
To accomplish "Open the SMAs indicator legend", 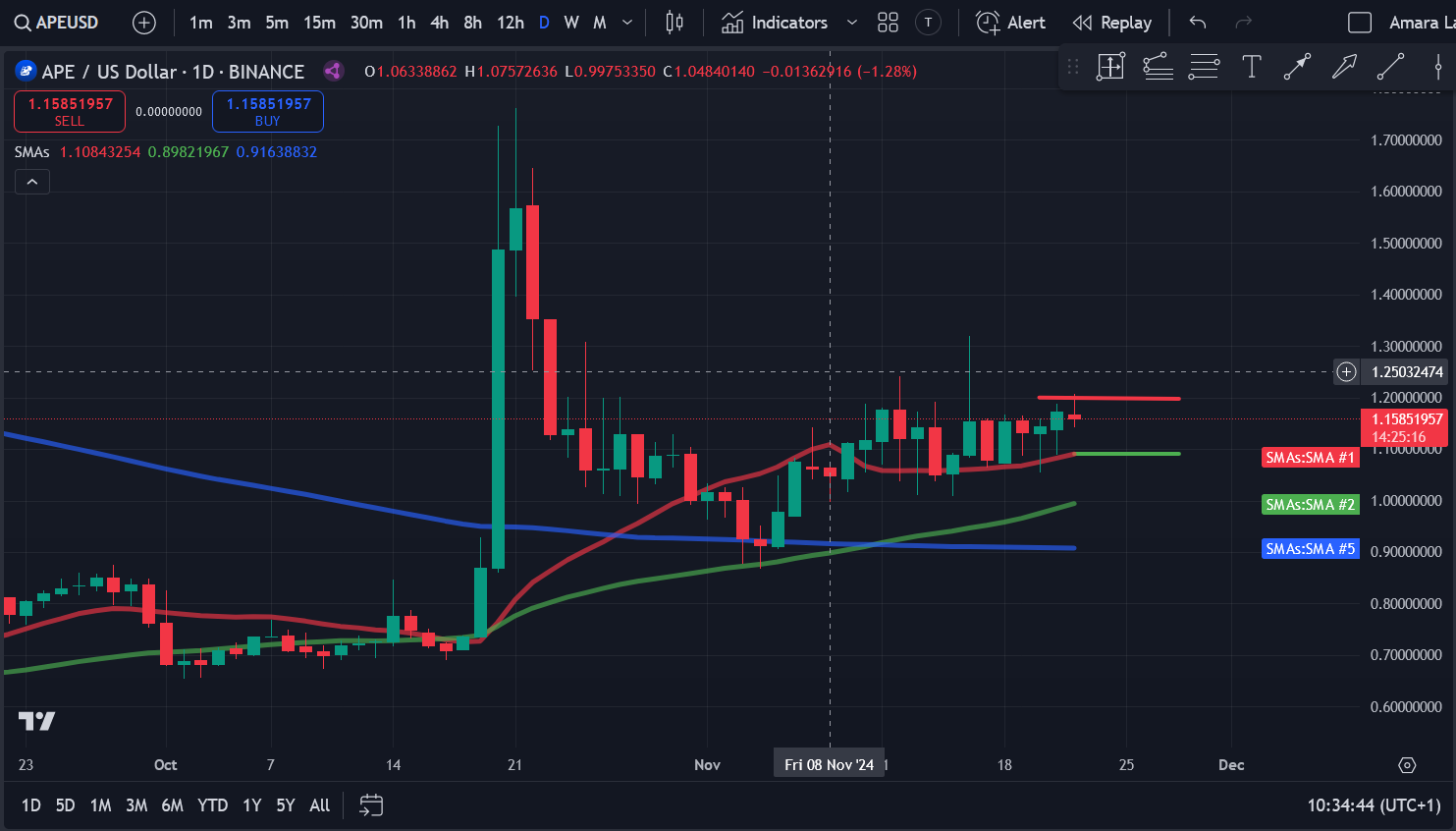I will click(x=32, y=152).
